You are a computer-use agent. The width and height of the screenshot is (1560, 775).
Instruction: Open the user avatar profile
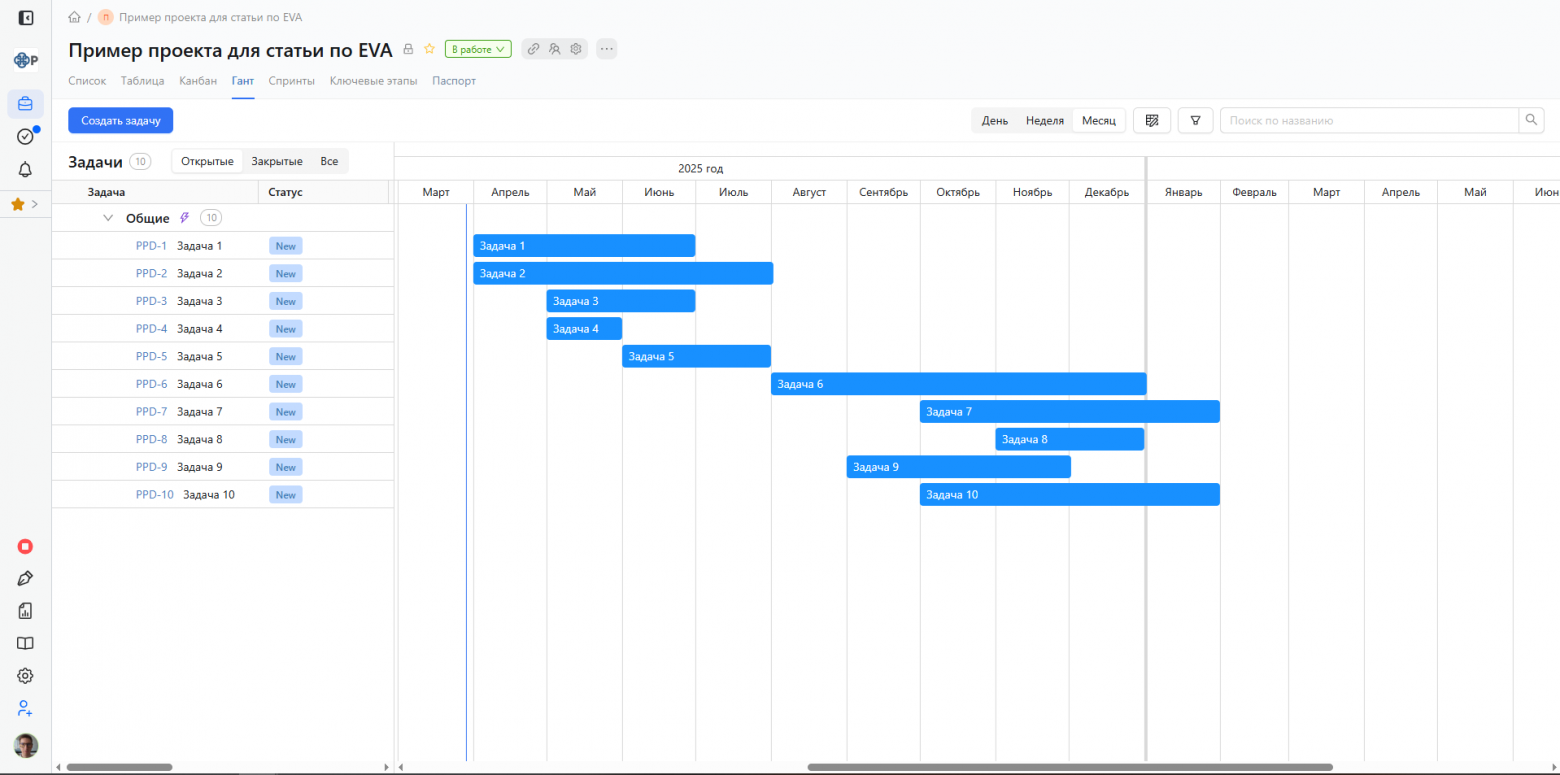26,745
